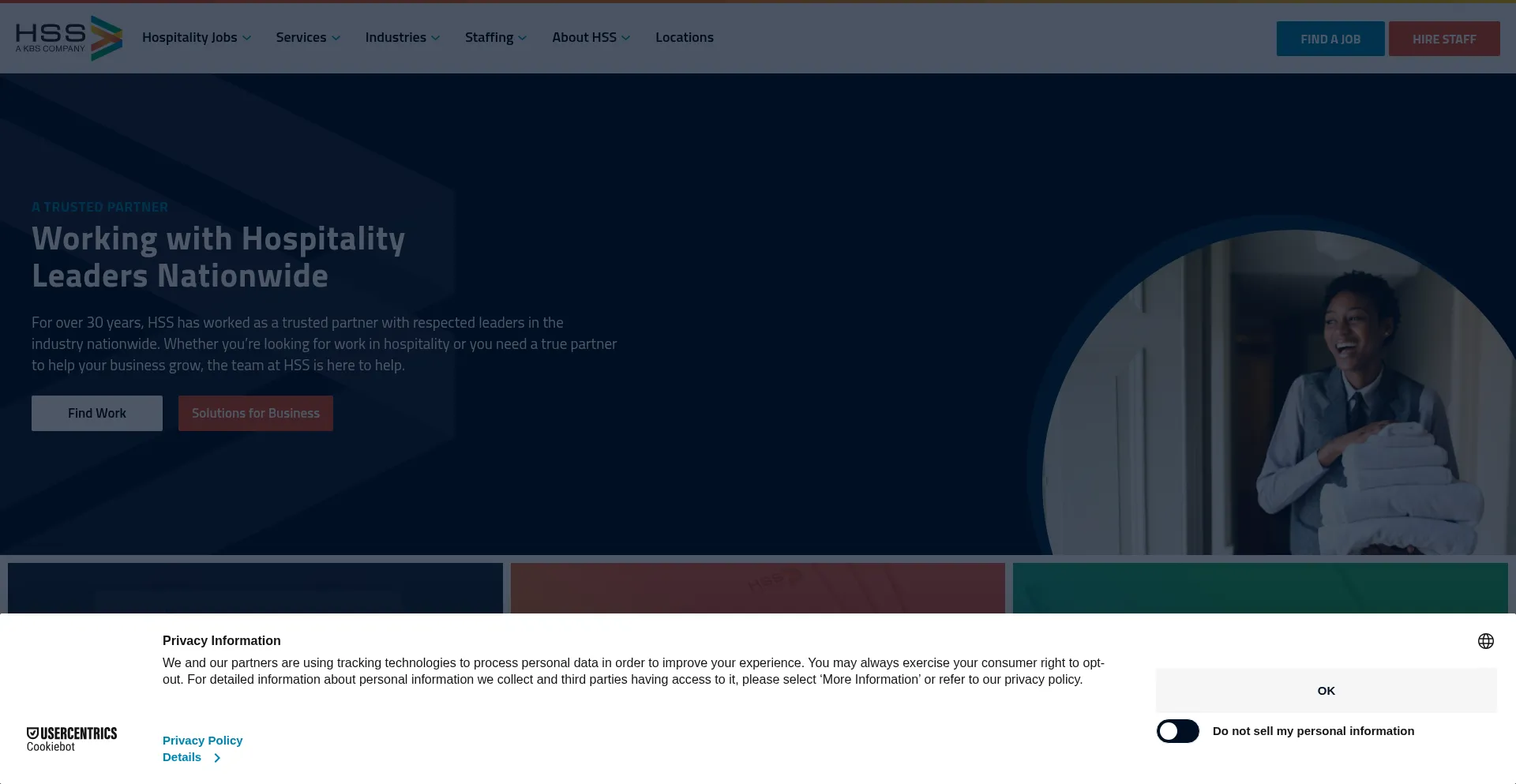Open the Services dropdown menu

point(307,37)
